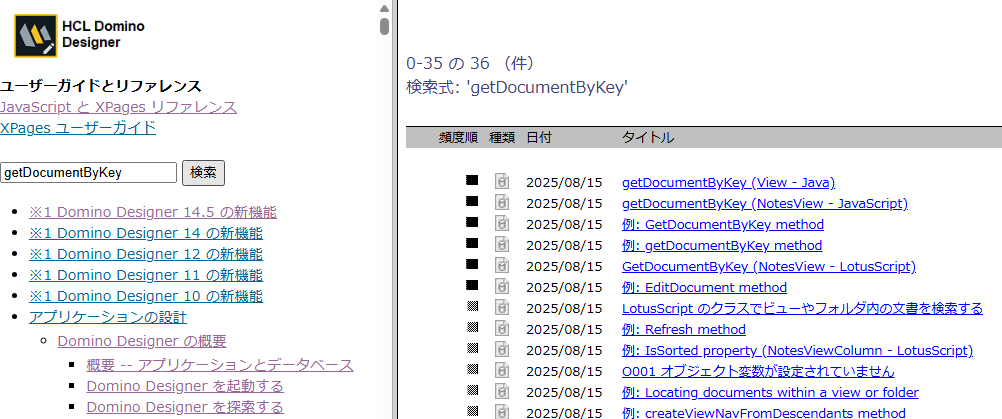Sort results by 日付 column header
1002x419 pixels.
click(x=538, y=137)
